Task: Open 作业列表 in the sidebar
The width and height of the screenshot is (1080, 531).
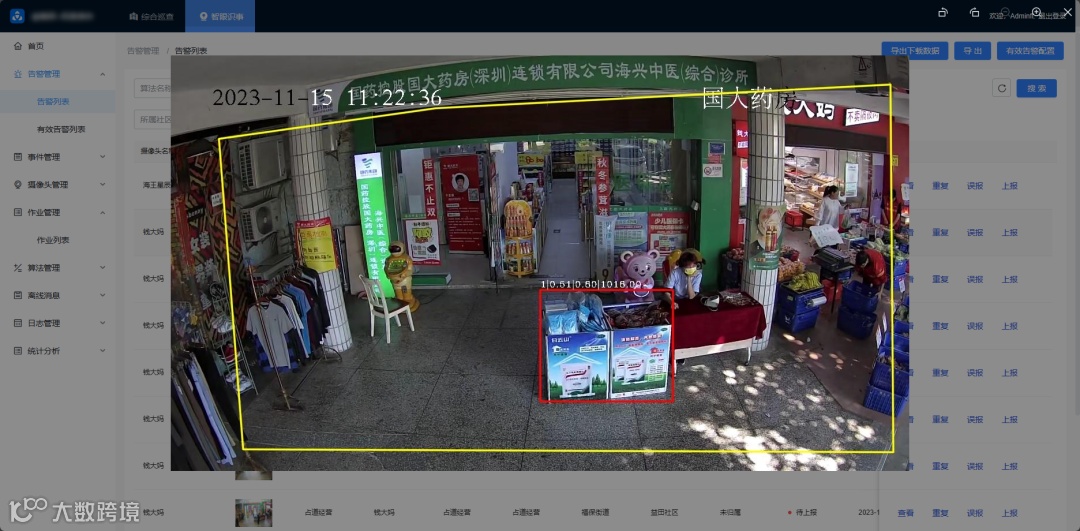Action: (53, 240)
